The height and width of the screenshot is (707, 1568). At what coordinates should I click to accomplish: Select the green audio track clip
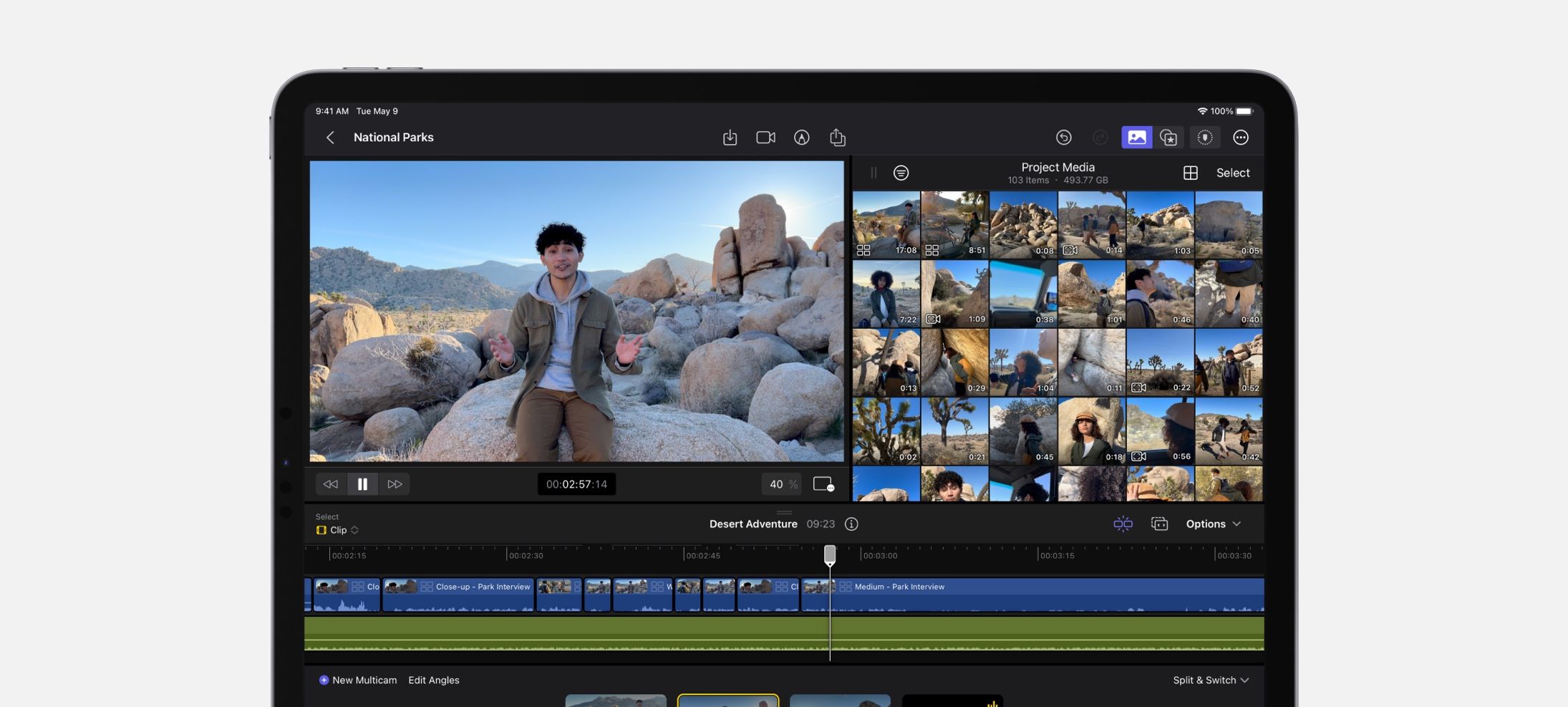coord(784,634)
